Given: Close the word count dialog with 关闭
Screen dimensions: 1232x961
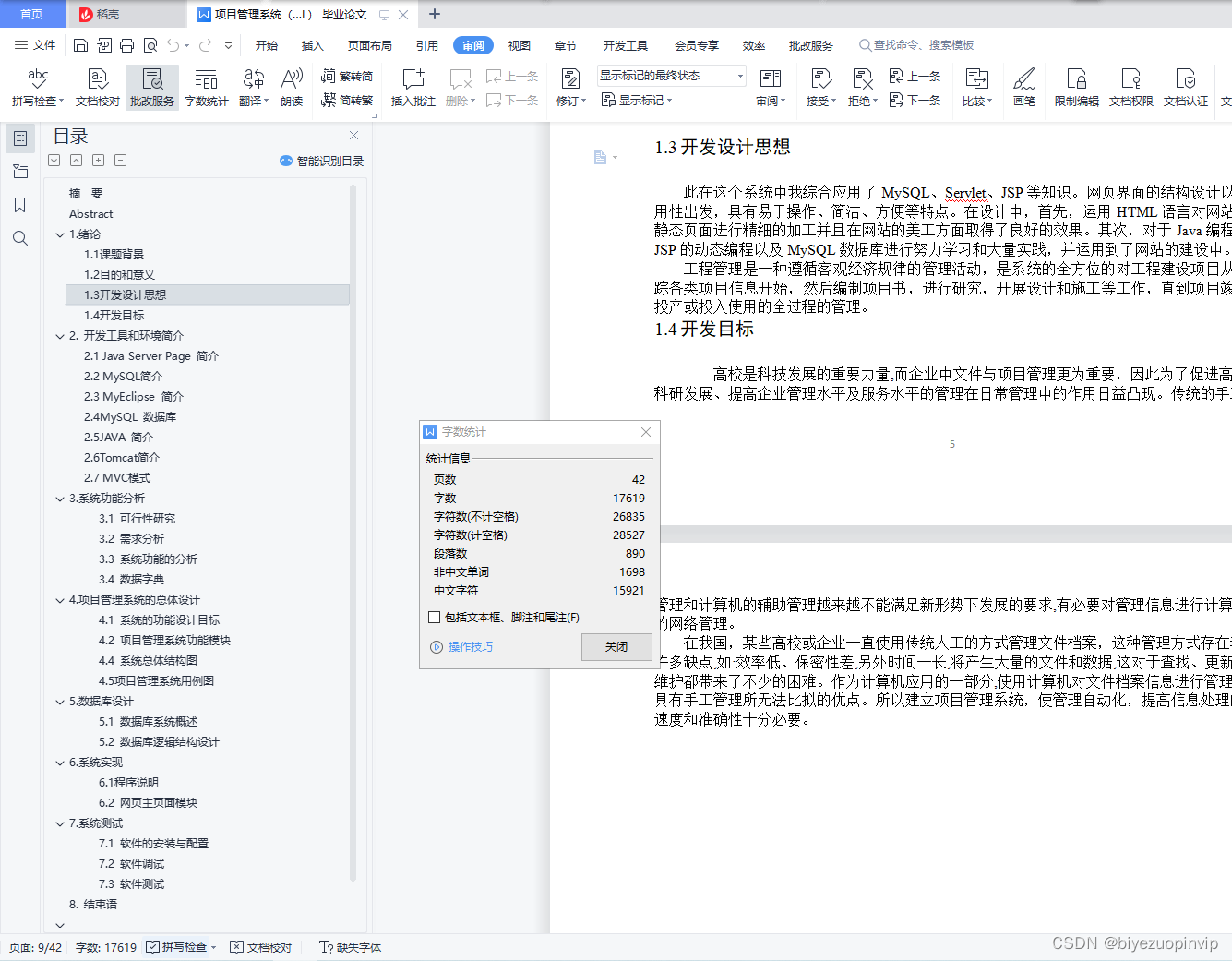Looking at the screenshot, I should coord(616,647).
